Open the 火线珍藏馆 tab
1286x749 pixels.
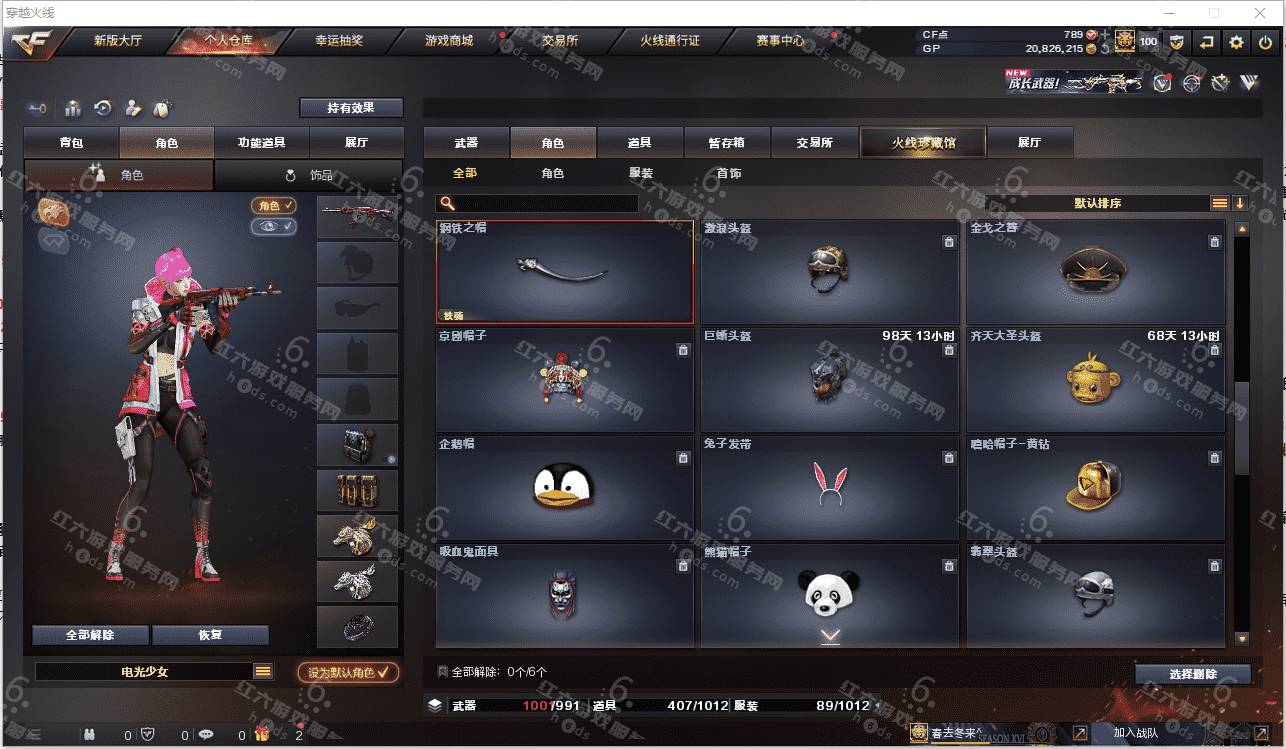pyautogui.click(x=923, y=143)
